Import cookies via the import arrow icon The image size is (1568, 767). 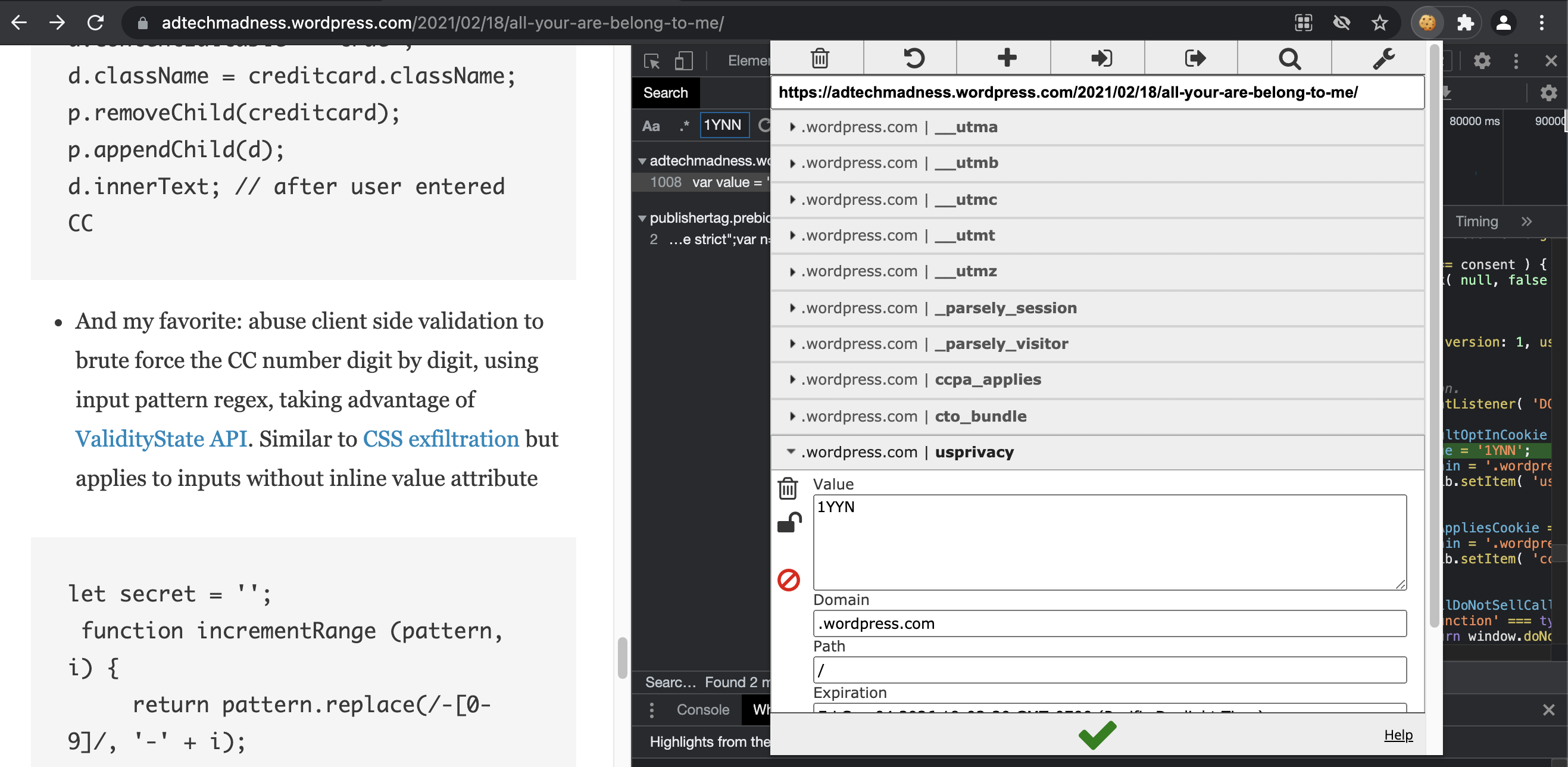[x=1101, y=58]
